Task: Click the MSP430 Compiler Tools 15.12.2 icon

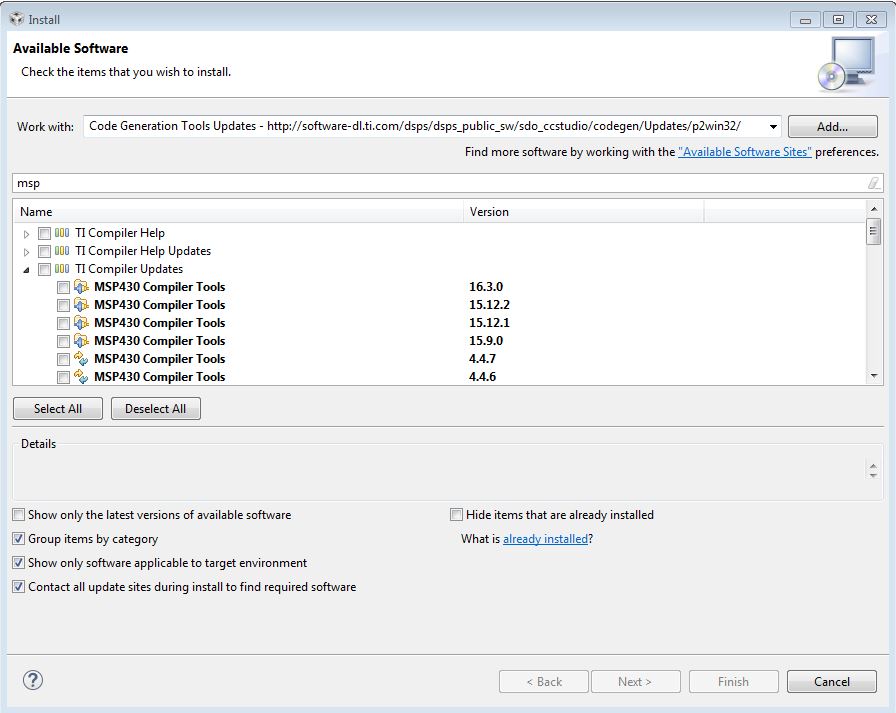Action: 82,305
